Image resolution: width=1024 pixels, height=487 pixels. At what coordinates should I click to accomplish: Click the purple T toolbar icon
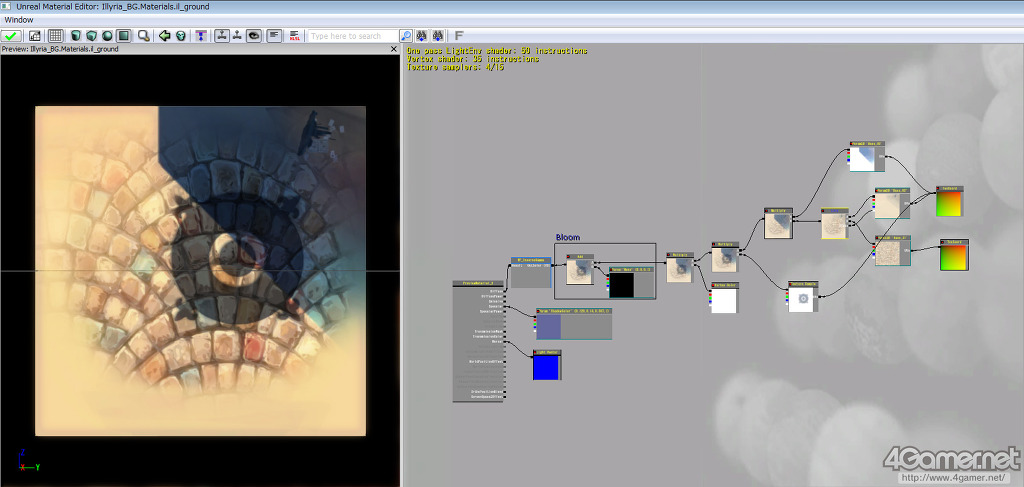coord(201,36)
